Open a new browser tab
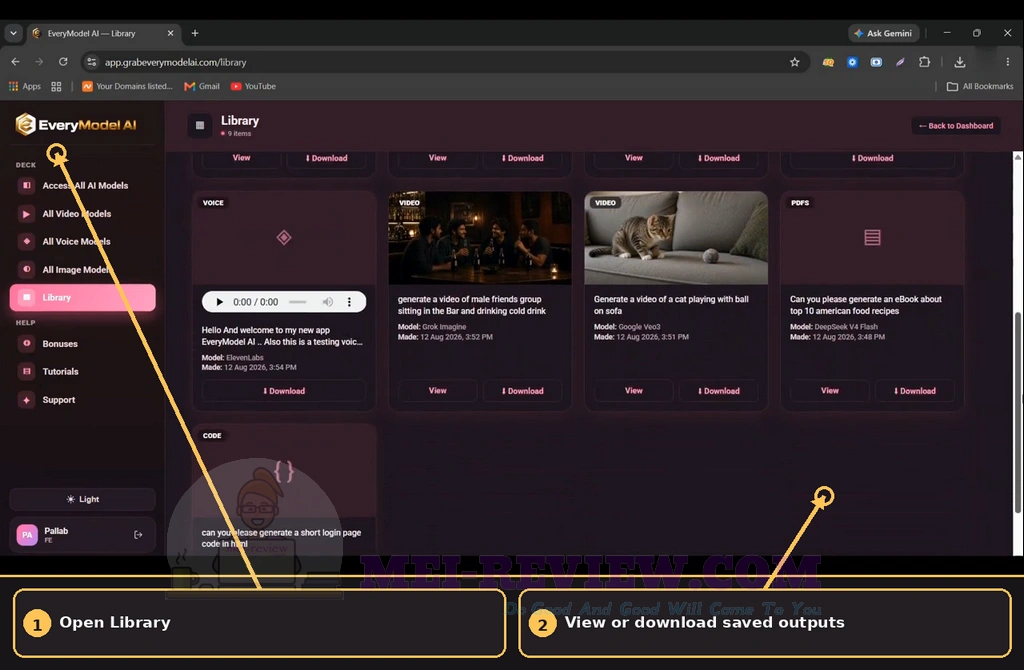This screenshot has width=1024, height=670. tap(195, 33)
